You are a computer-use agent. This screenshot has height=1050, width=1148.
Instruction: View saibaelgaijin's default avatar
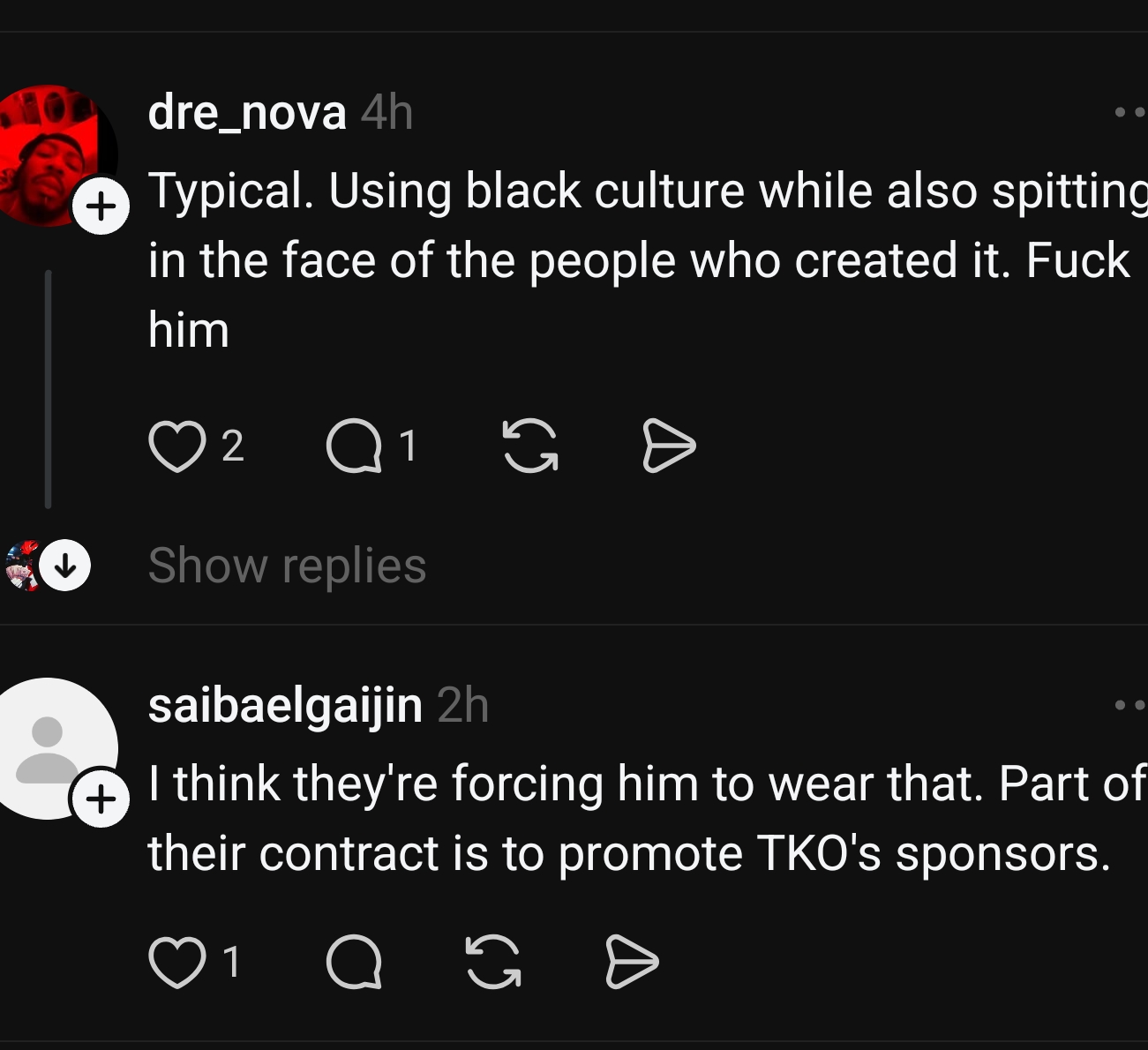click(x=49, y=749)
